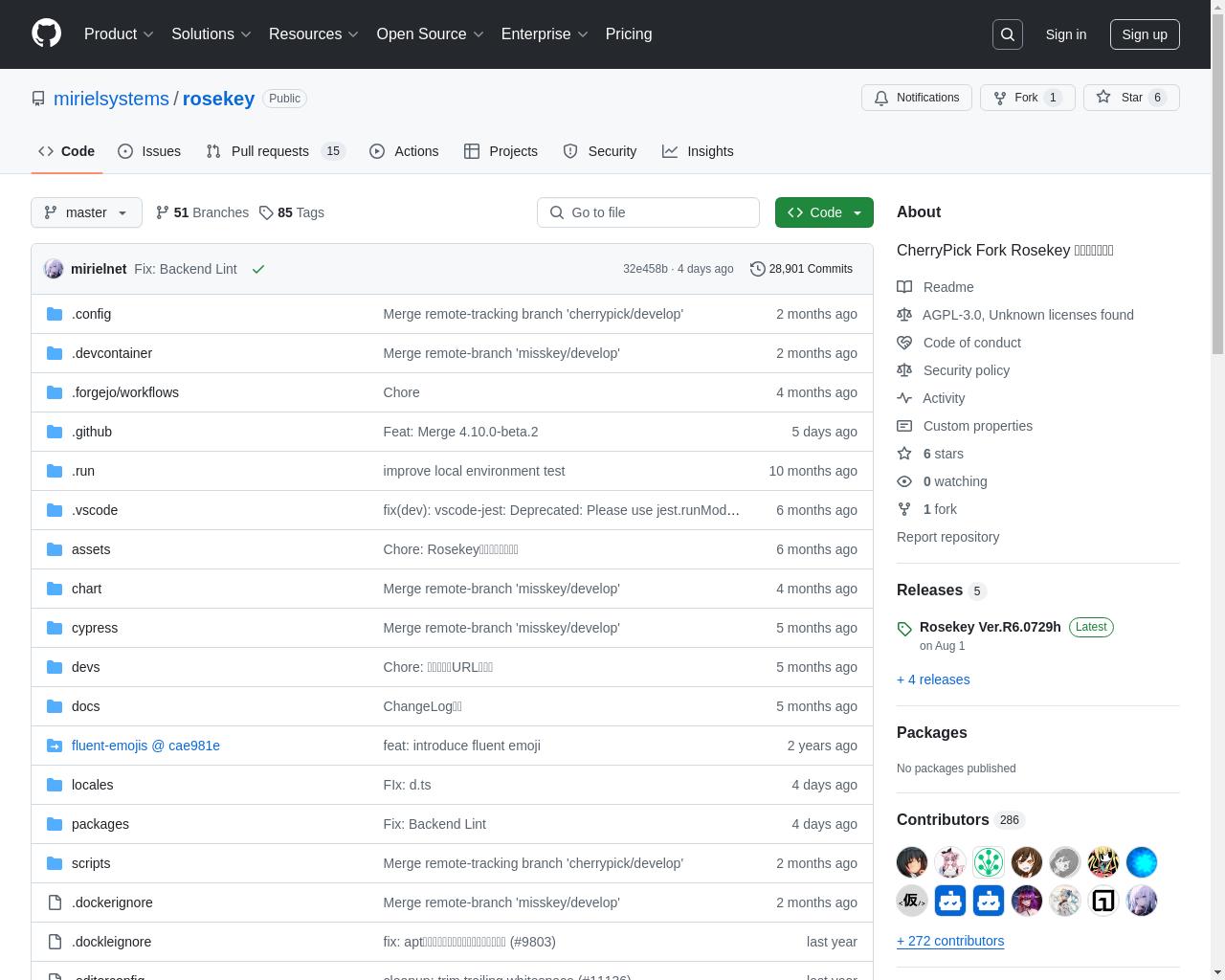Click the commits history clock icon
Viewport: 1225px width, 980px height.
pos(757,269)
